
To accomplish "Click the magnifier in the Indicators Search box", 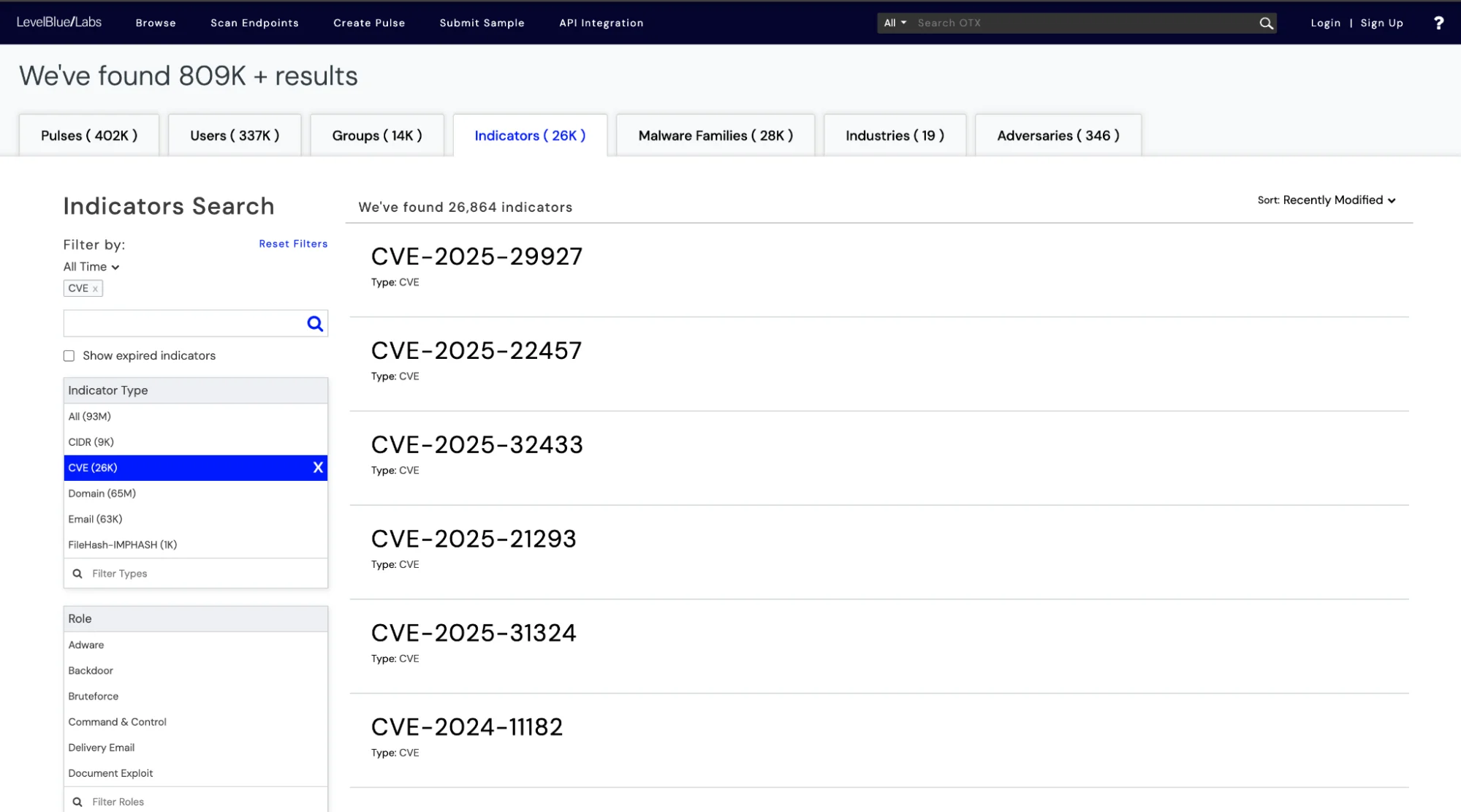I will (x=315, y=323).
